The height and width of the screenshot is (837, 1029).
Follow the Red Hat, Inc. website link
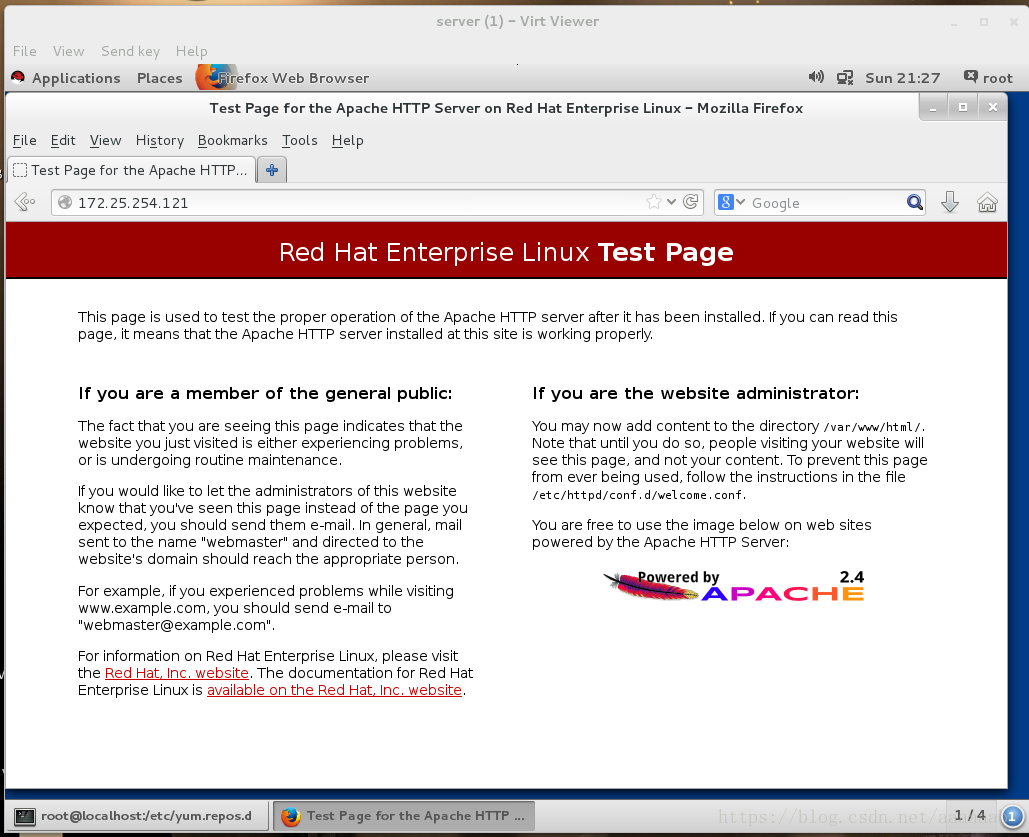click(x=177, y=673)
